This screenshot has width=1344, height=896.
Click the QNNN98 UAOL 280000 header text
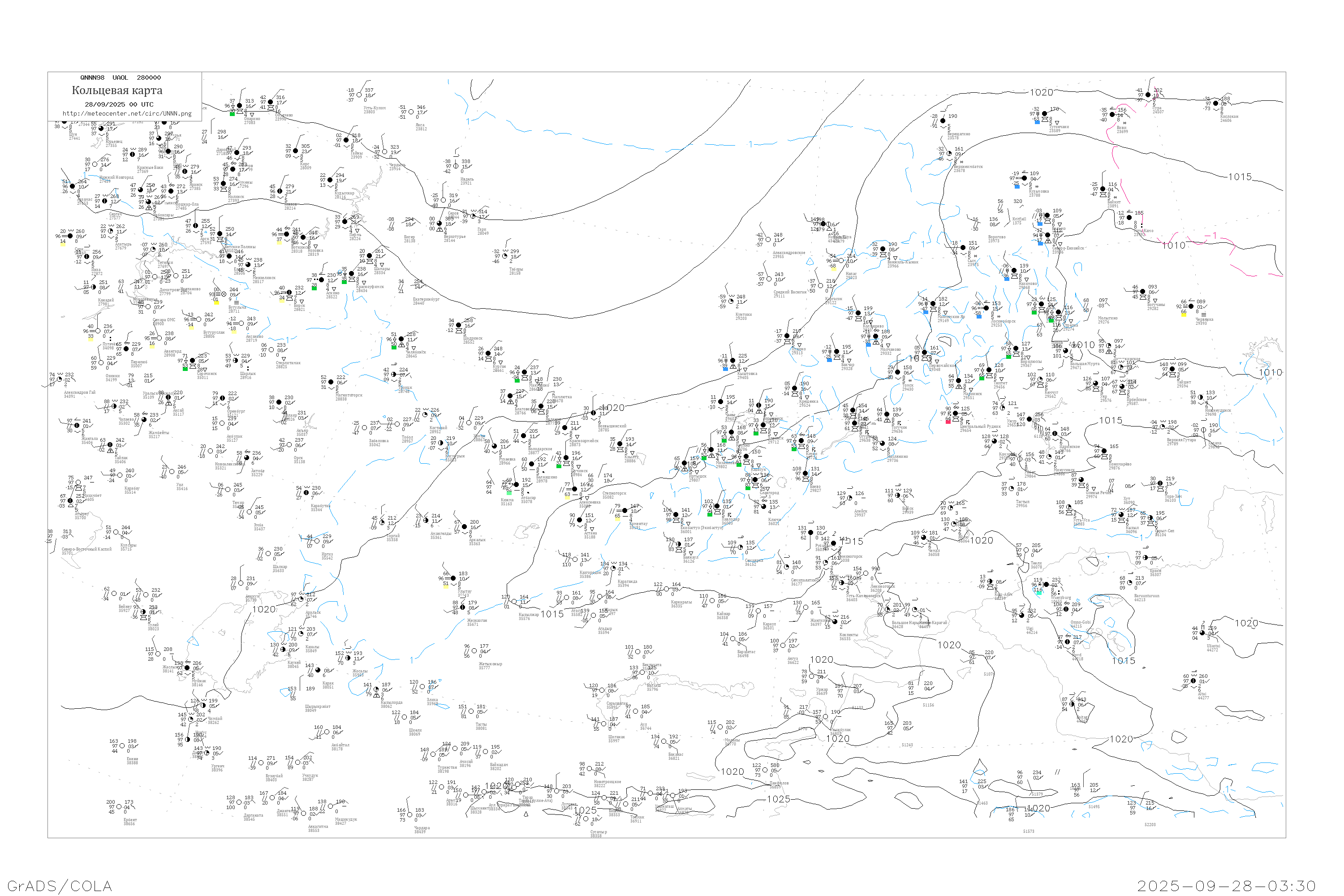[x=121, y=78]
